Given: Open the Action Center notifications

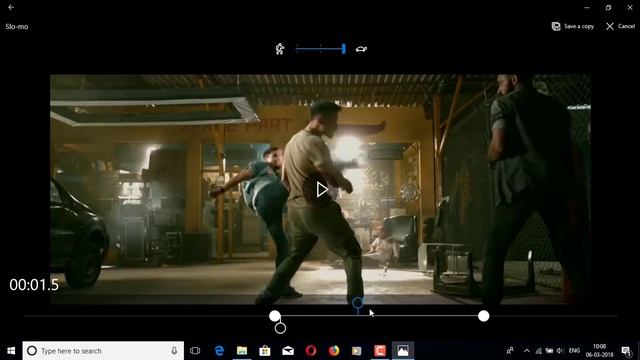Looking at the screenshot, I should (x=626, y=351).
